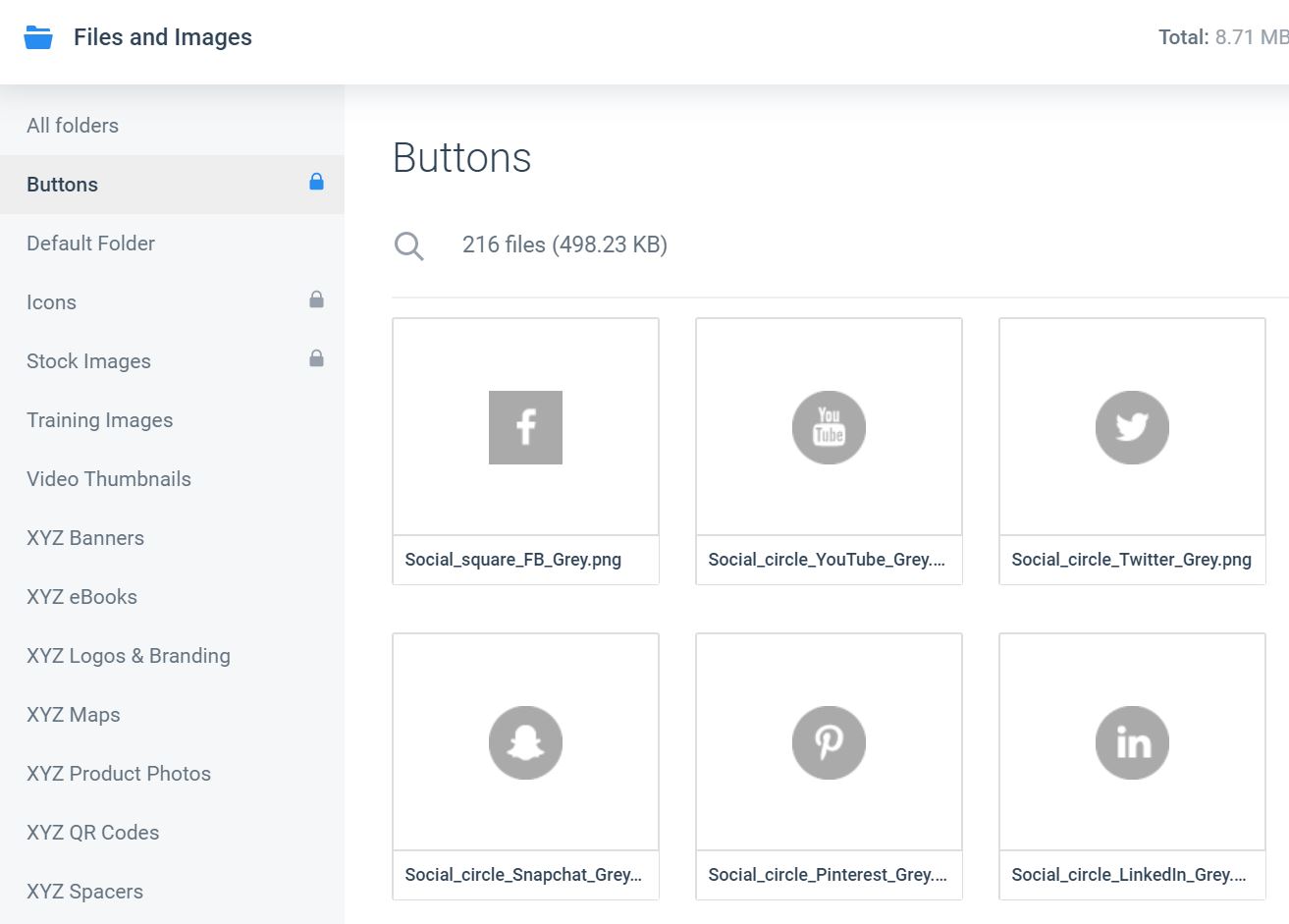Viewport: 1289px width, 924px height.
Task: Open the Training Images folder
Action: pos(172,420)
